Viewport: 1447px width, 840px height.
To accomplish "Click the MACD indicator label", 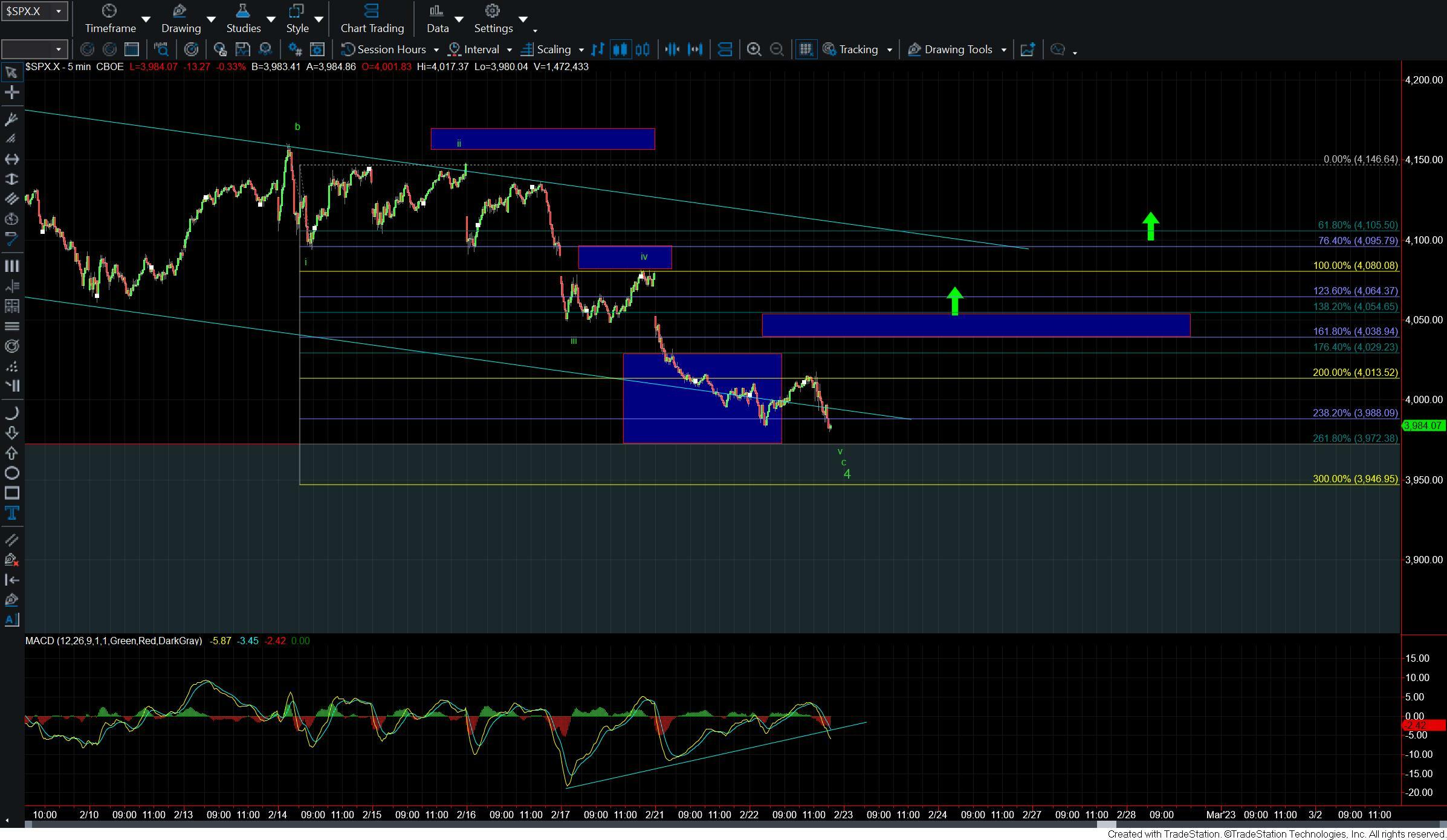I will click(x=114, y=641).
